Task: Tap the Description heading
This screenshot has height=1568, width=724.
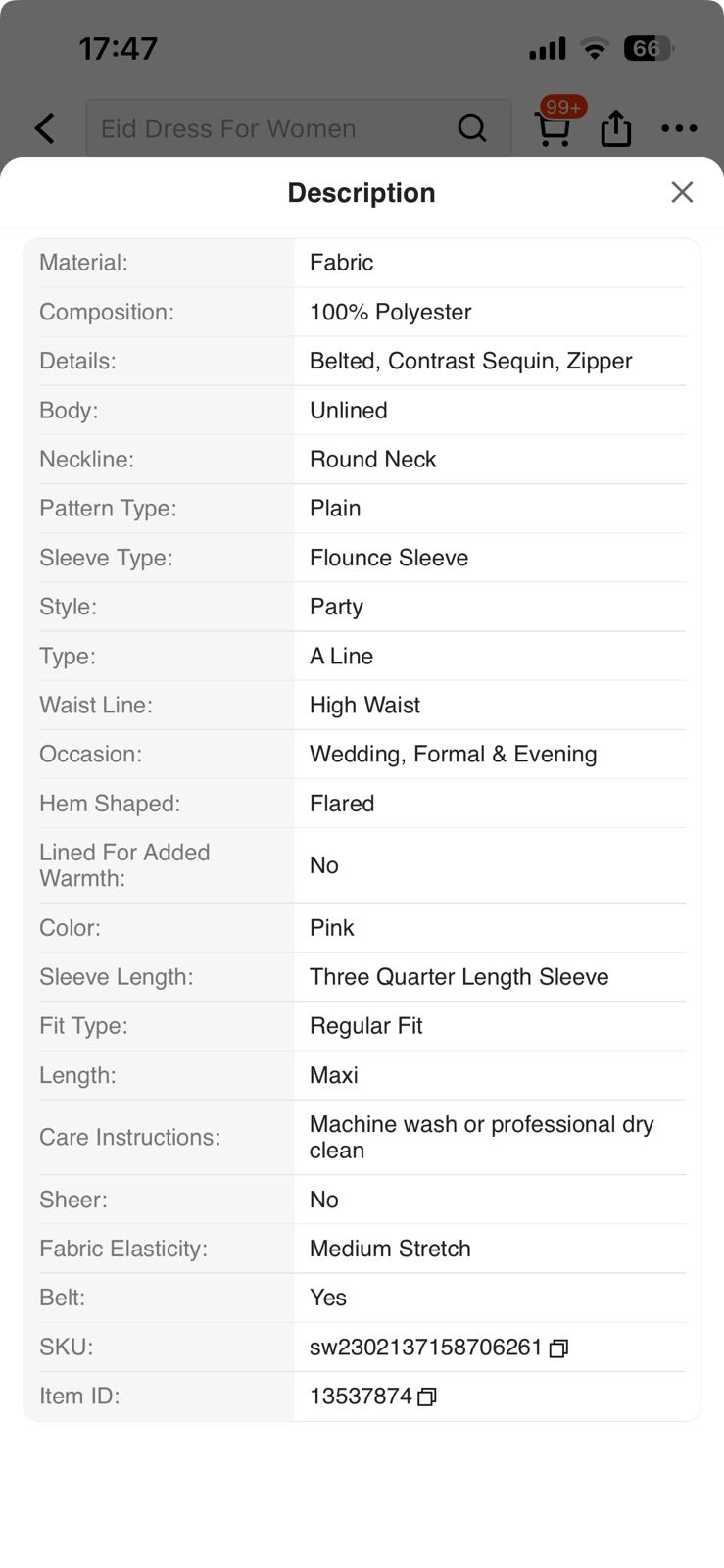Action: 362,193
